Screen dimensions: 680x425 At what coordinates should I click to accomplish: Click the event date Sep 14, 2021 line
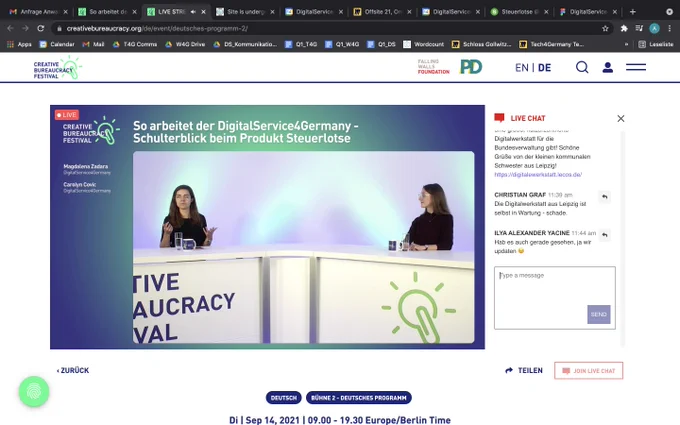340,420
